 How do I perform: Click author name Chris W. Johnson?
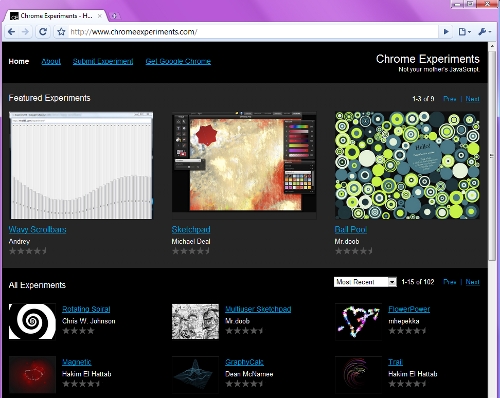pos(89,321)
